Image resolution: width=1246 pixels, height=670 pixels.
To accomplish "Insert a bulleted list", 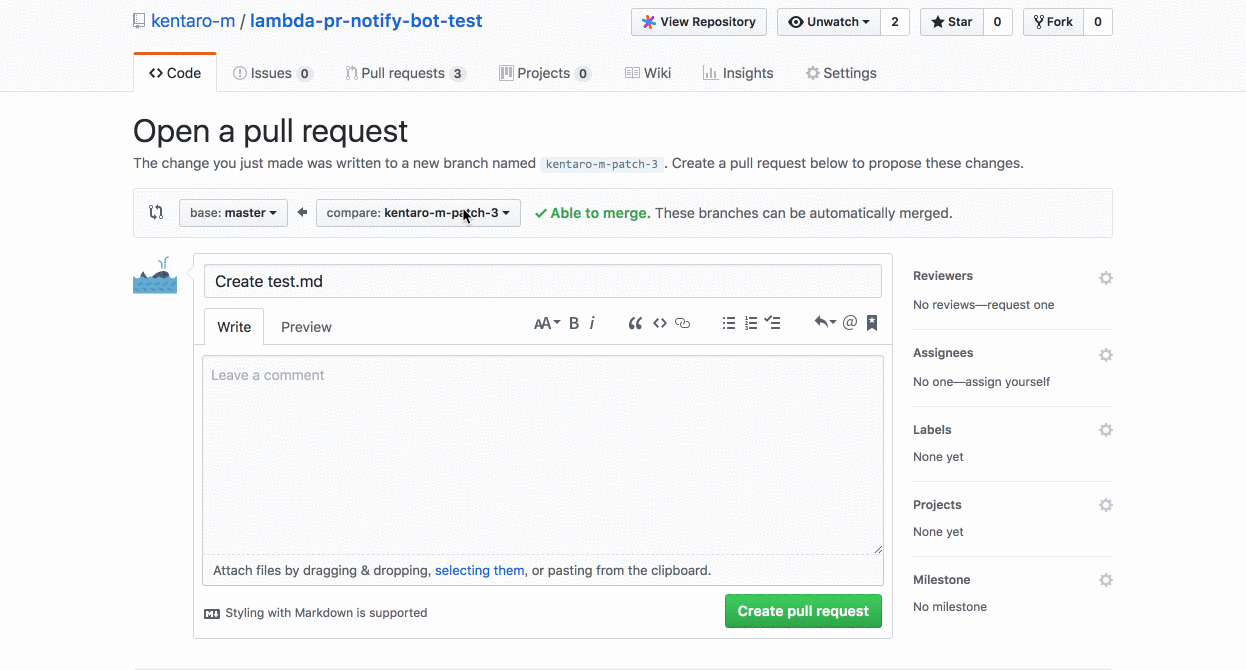I will [729, 323].
